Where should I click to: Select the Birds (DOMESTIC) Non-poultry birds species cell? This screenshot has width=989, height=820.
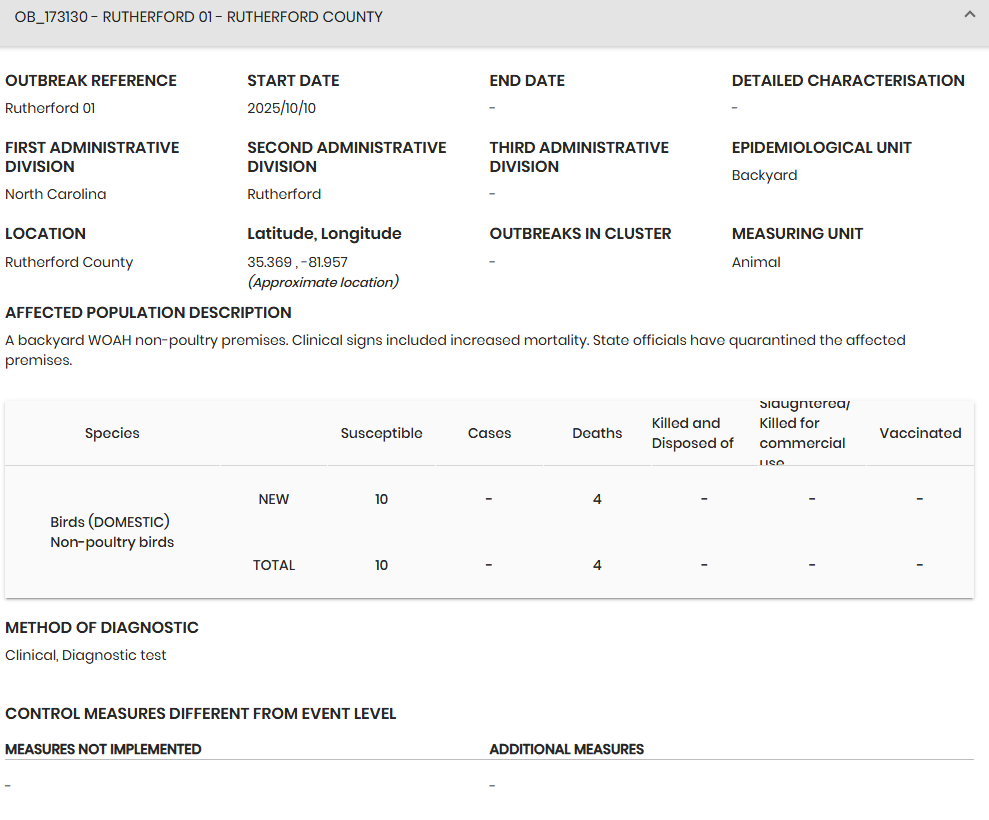click(x=112, y=532)
